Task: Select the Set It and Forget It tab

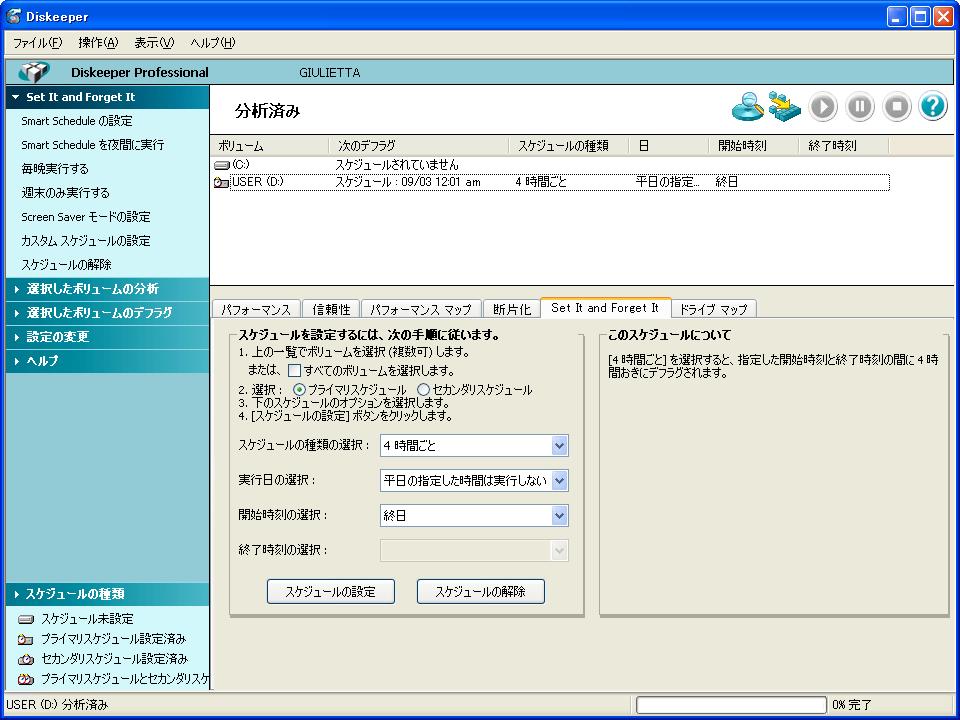Action: (x=605, y=308)
